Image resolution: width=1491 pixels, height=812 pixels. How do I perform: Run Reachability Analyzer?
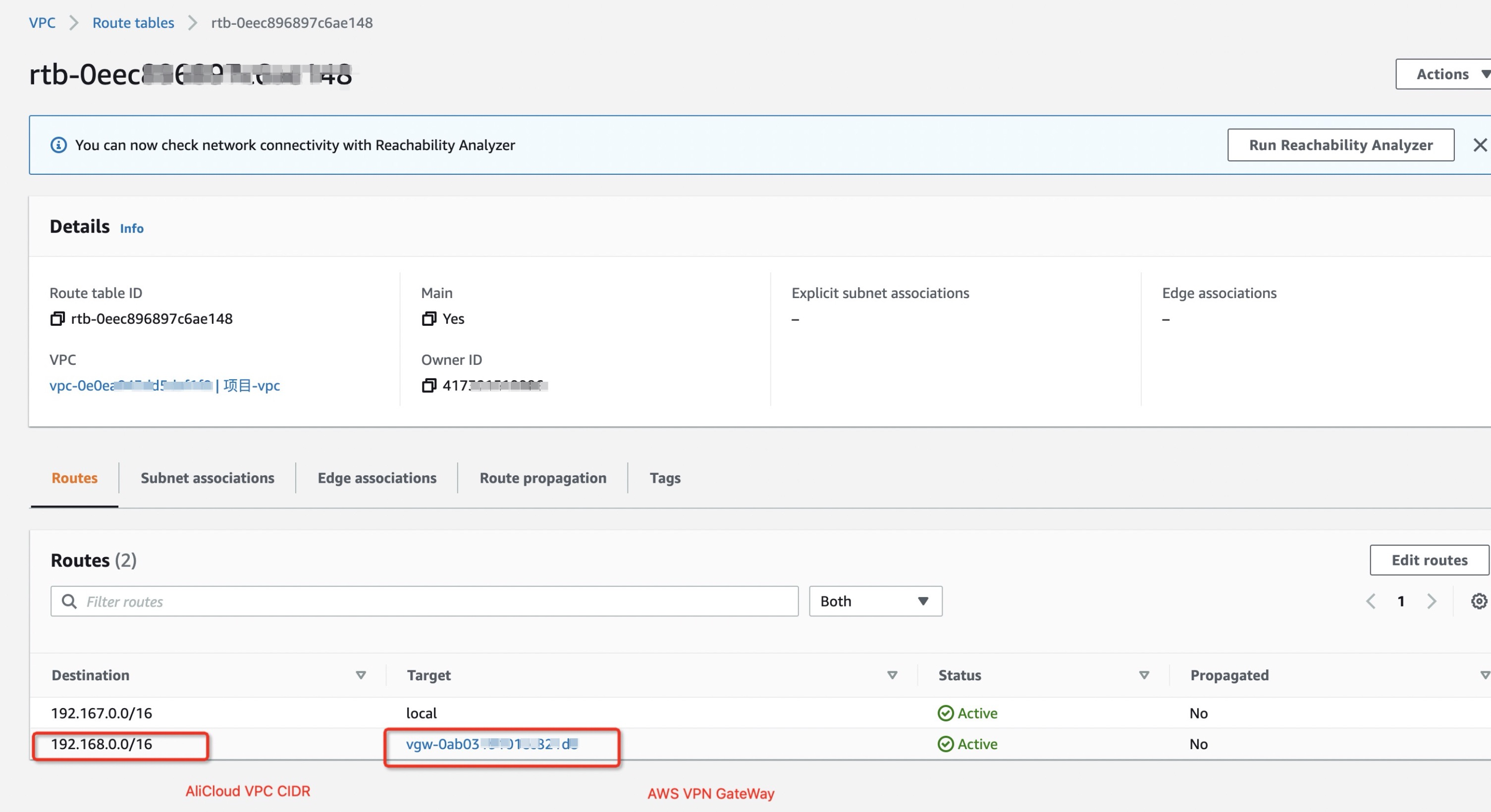pyautogui.click(x=1340, y=145)
